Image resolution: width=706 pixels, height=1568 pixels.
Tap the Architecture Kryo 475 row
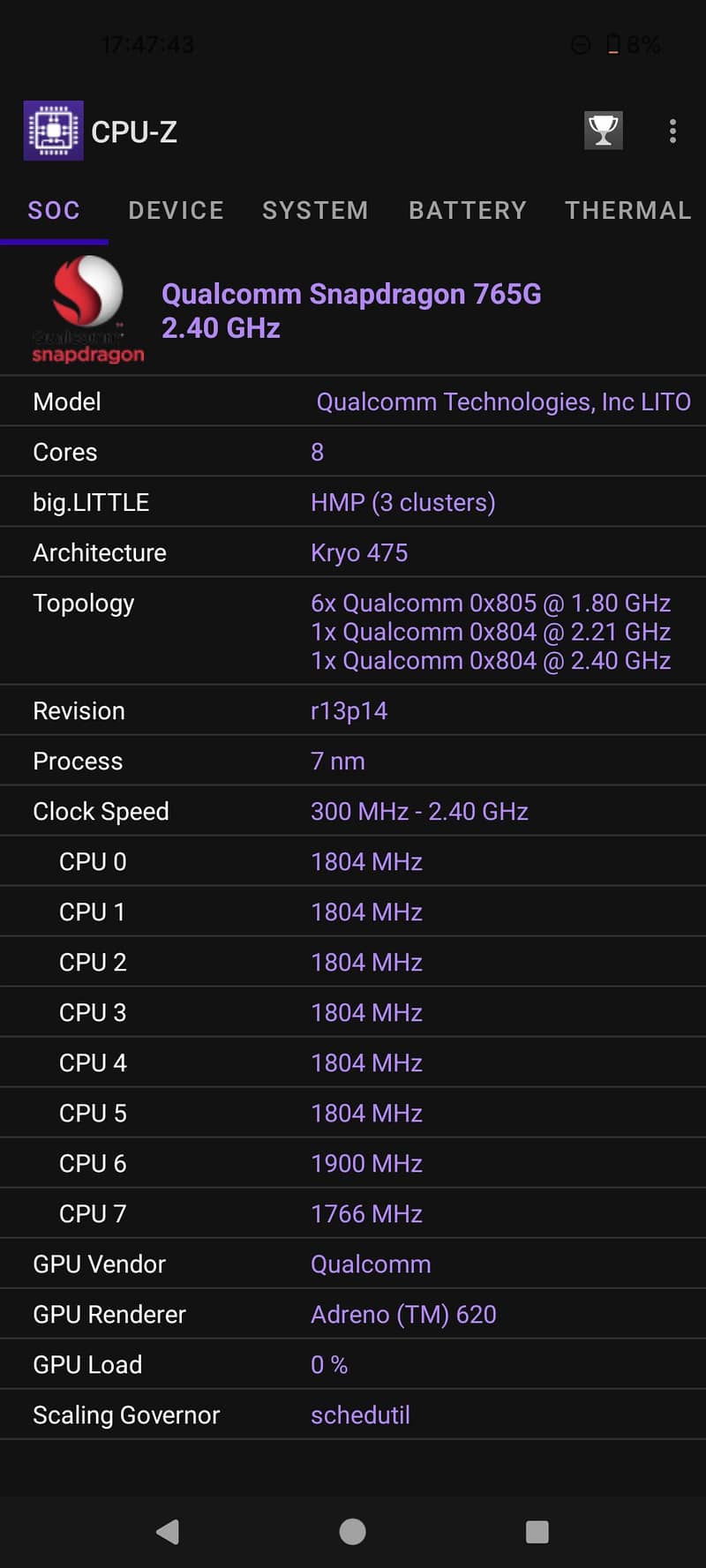pos(353,552)
